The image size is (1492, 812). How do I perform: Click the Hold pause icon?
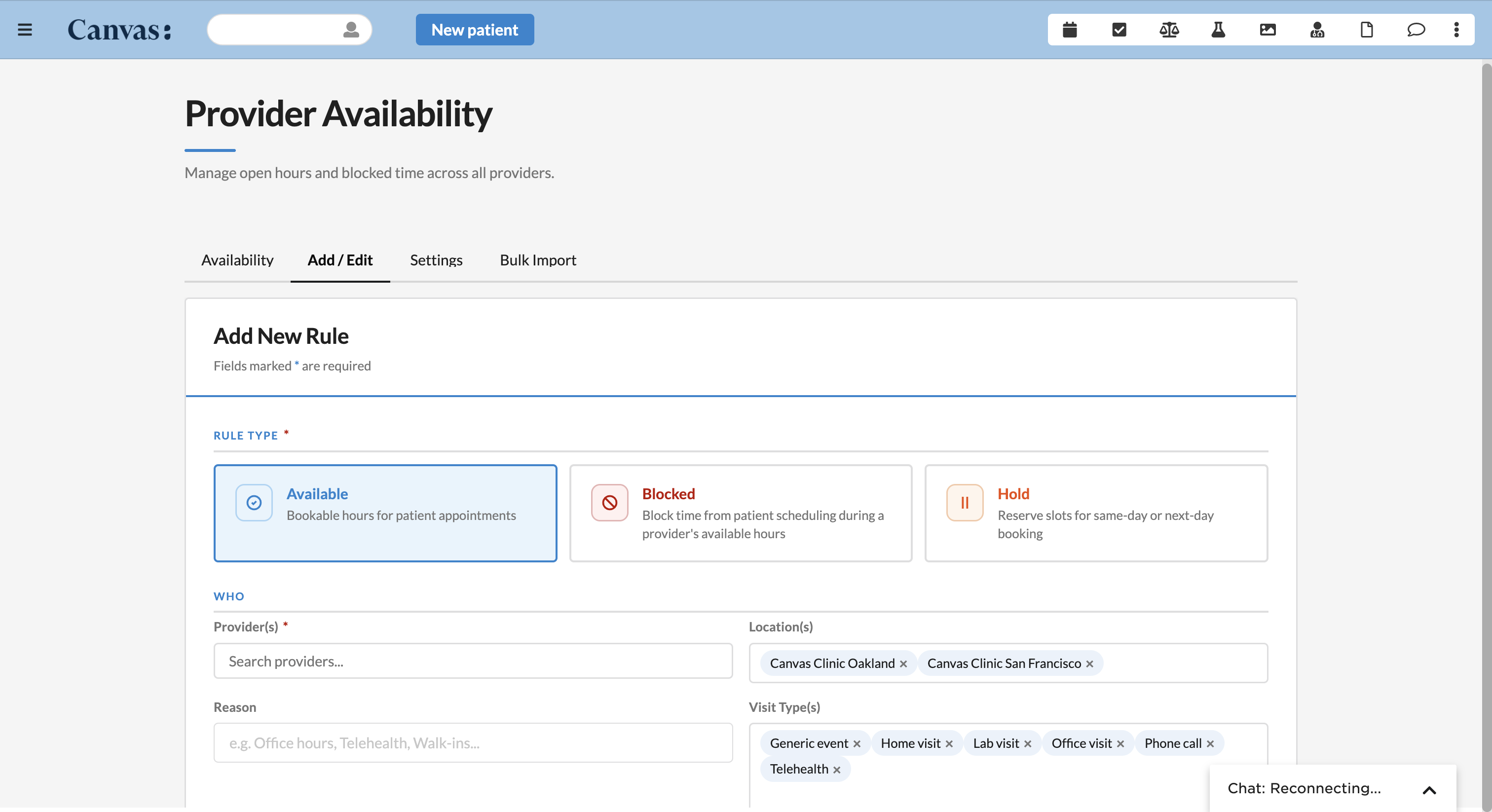(965, 503)
